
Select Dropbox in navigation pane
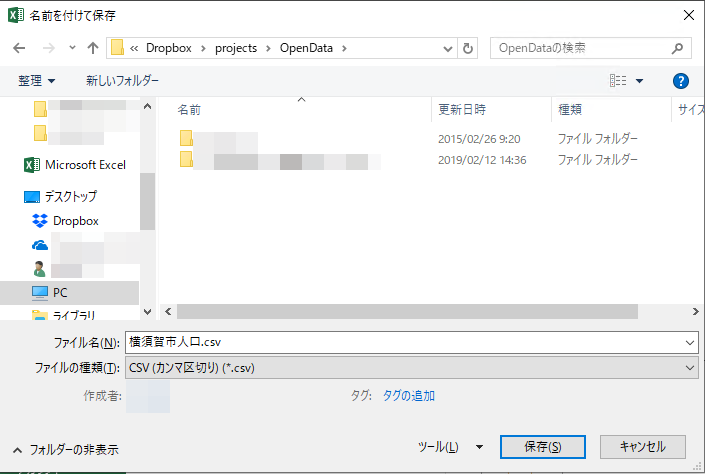point(75,220)
